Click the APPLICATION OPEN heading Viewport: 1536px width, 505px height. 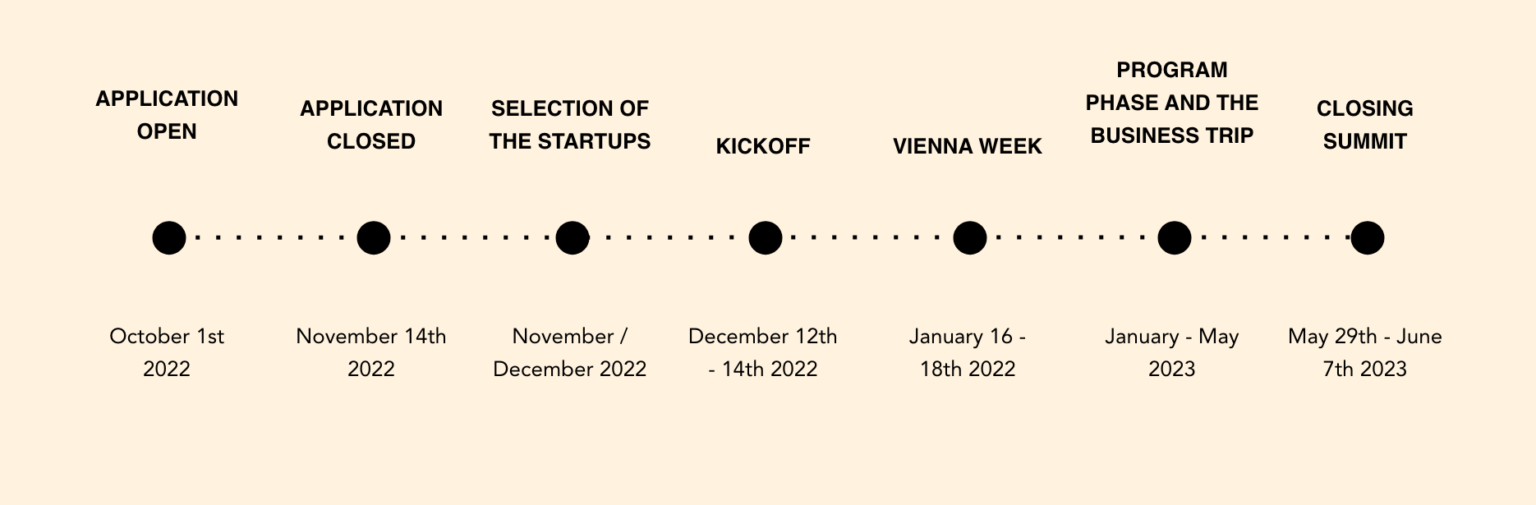click(167, 115)
